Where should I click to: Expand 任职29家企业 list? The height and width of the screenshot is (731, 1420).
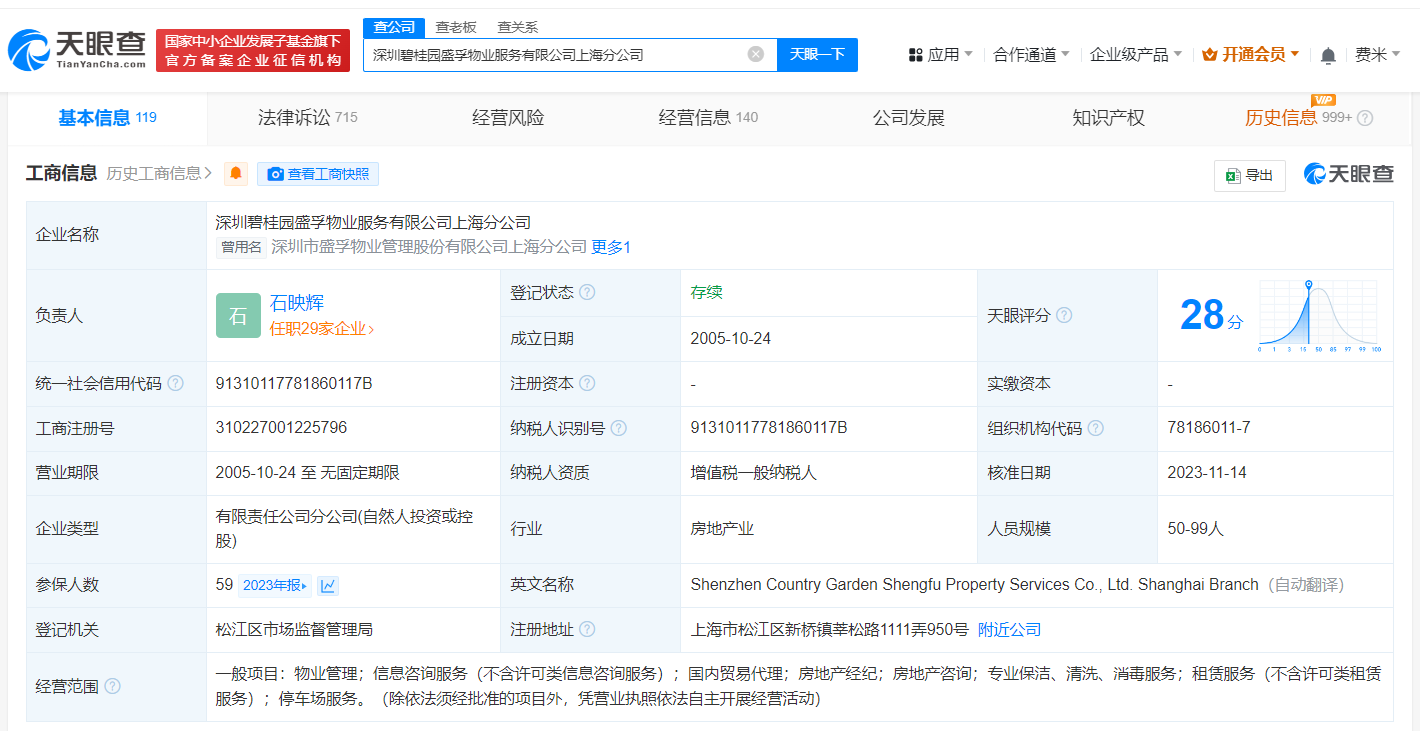(x=322, y=328)
